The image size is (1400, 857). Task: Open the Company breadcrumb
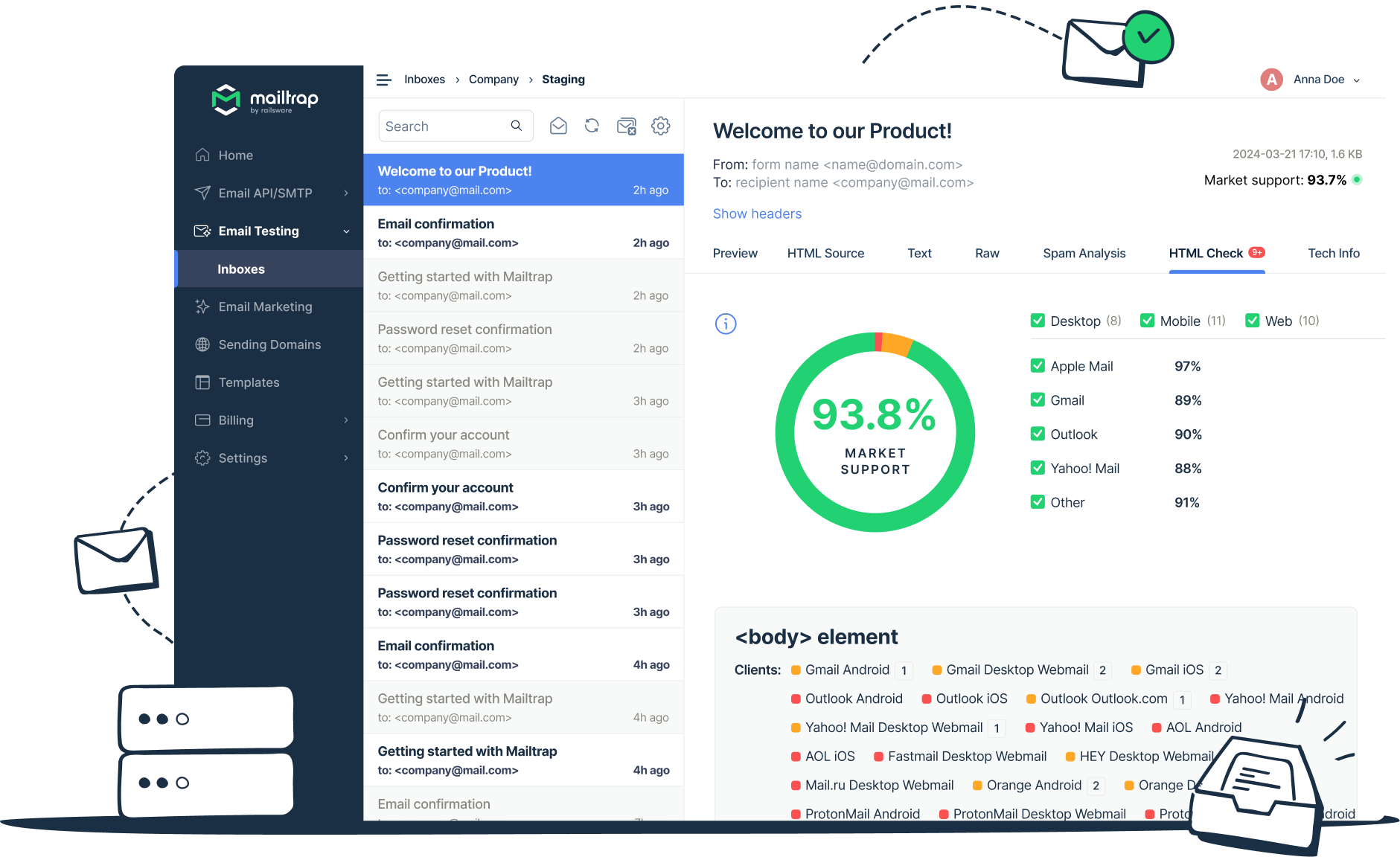pyautogui.click(x=493, y=80)
